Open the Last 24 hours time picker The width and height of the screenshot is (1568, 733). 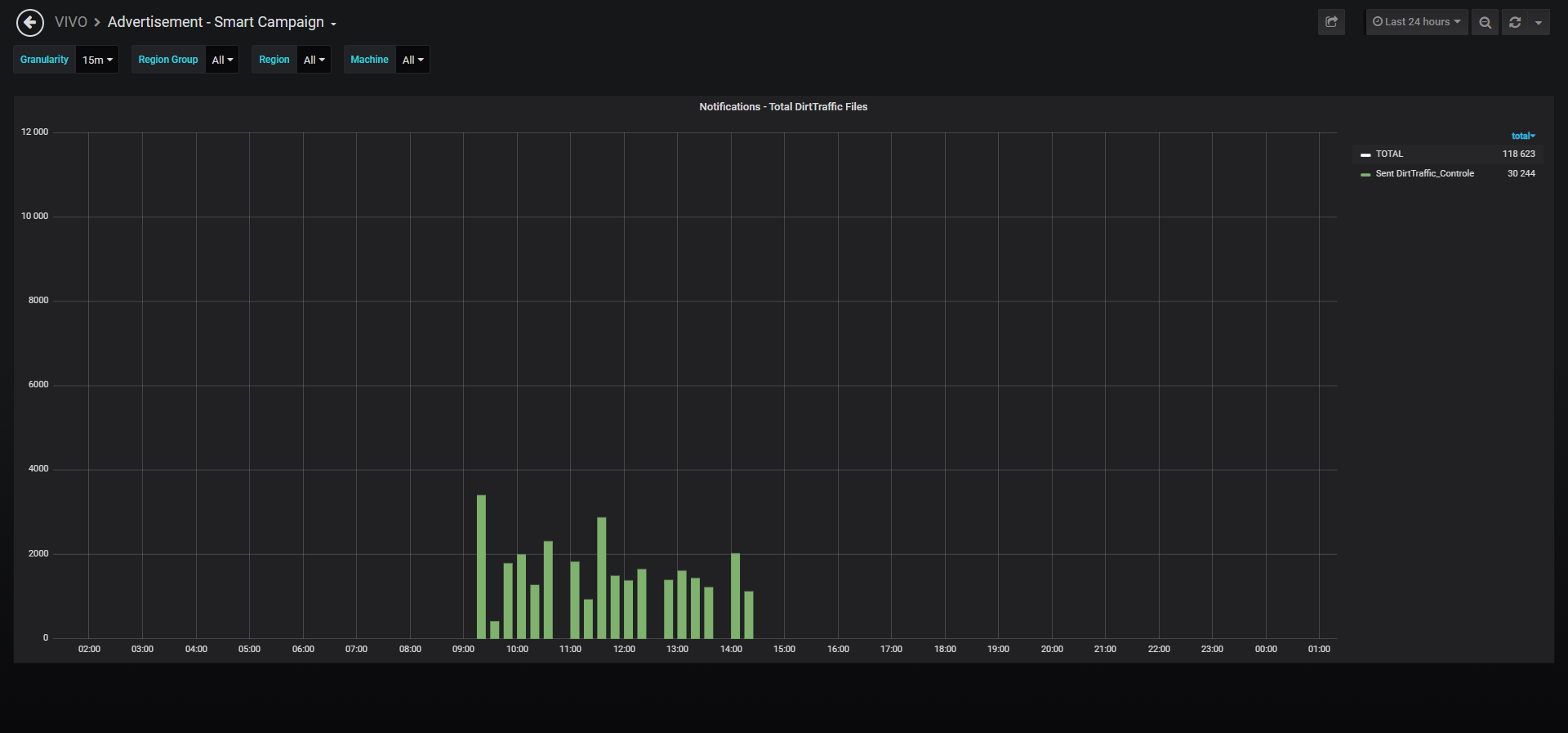(x=1417, y=22)
